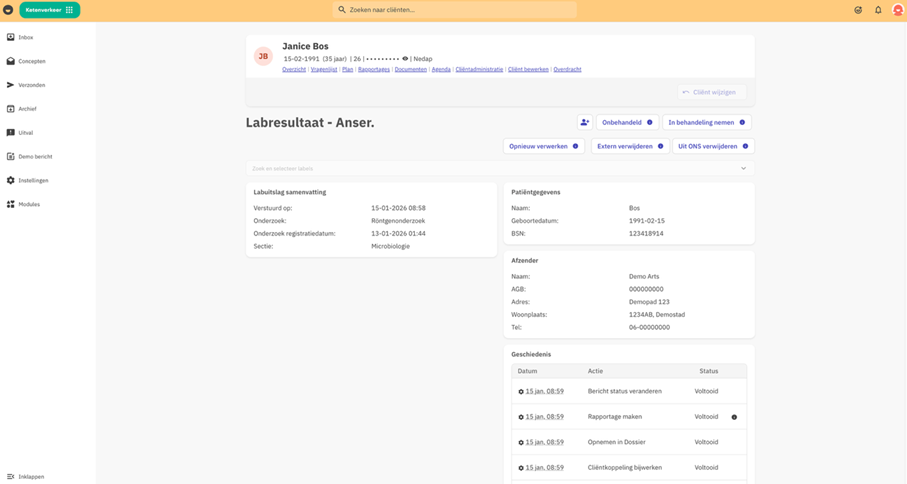Click the Röntgenonderzoek value
This screenshot has width=907, height=484.
point(398,221)
